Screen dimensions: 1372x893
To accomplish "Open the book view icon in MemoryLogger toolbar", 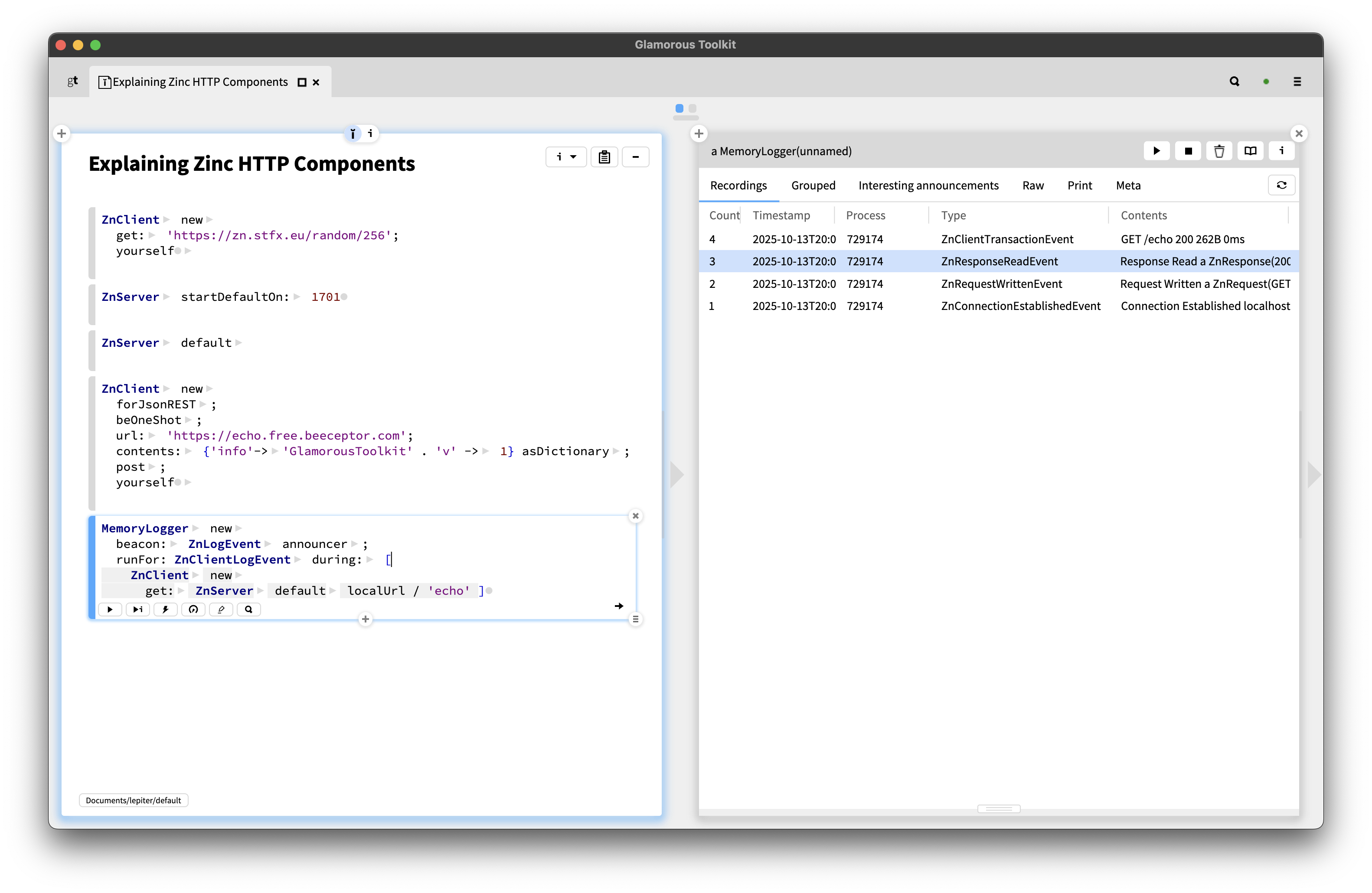I will (1250, 151).
